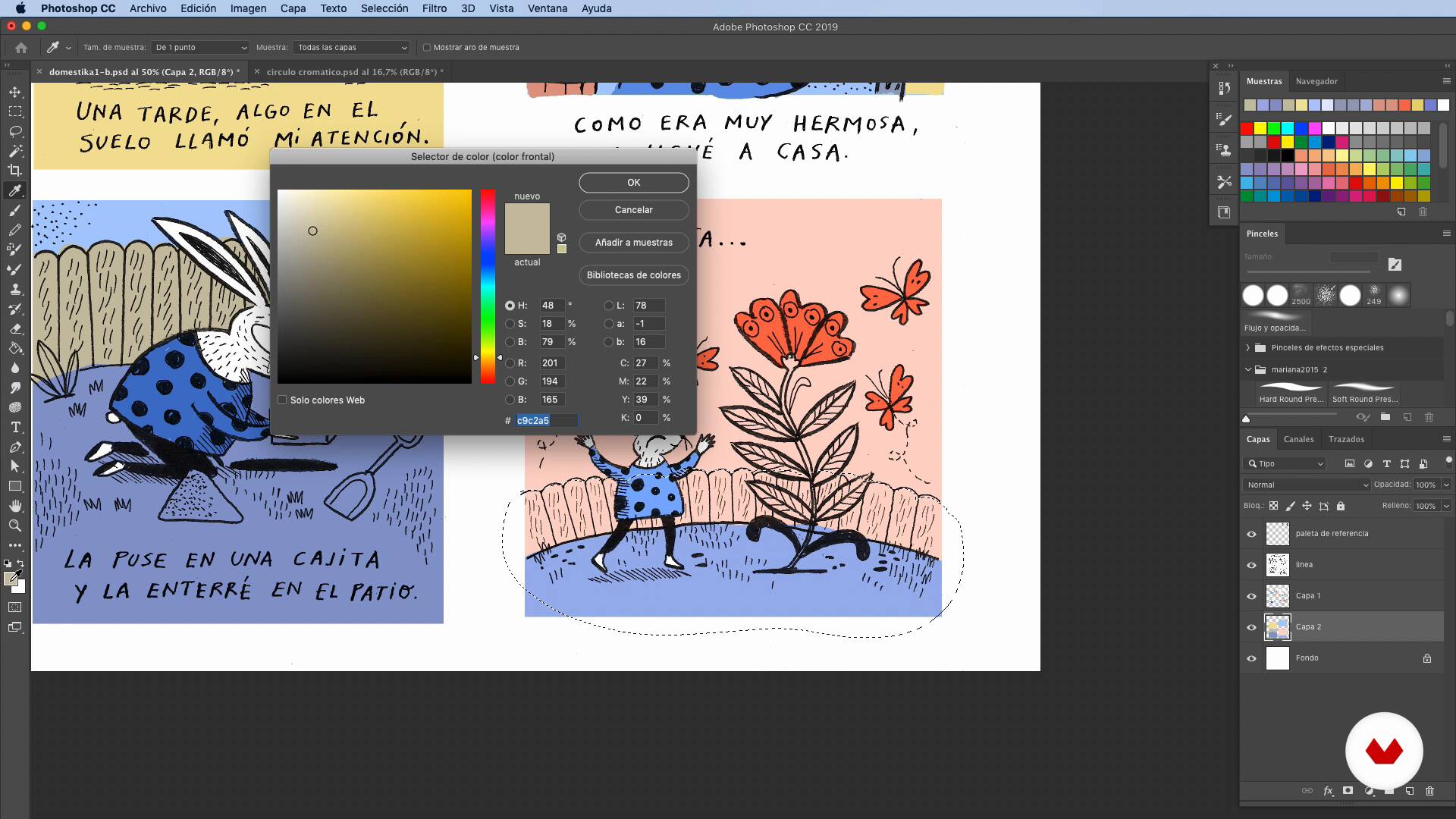Image resolution: width=1456 pixels, height=819 pixels.
Task: Hide the 'linea' layer
Action: (1251, 565)
